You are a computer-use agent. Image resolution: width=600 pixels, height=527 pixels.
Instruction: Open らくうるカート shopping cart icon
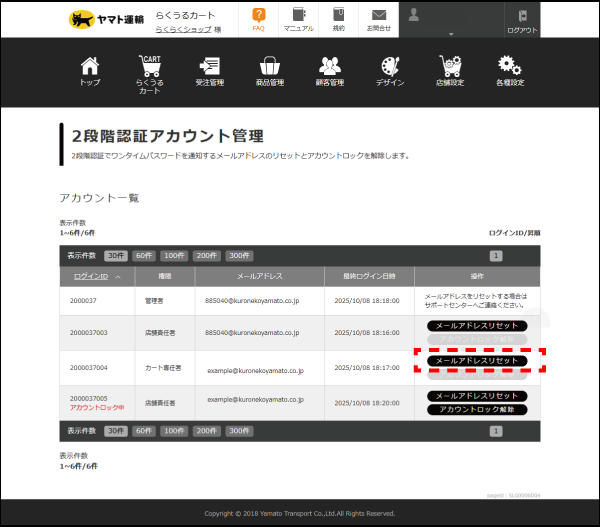coord(149,68)
